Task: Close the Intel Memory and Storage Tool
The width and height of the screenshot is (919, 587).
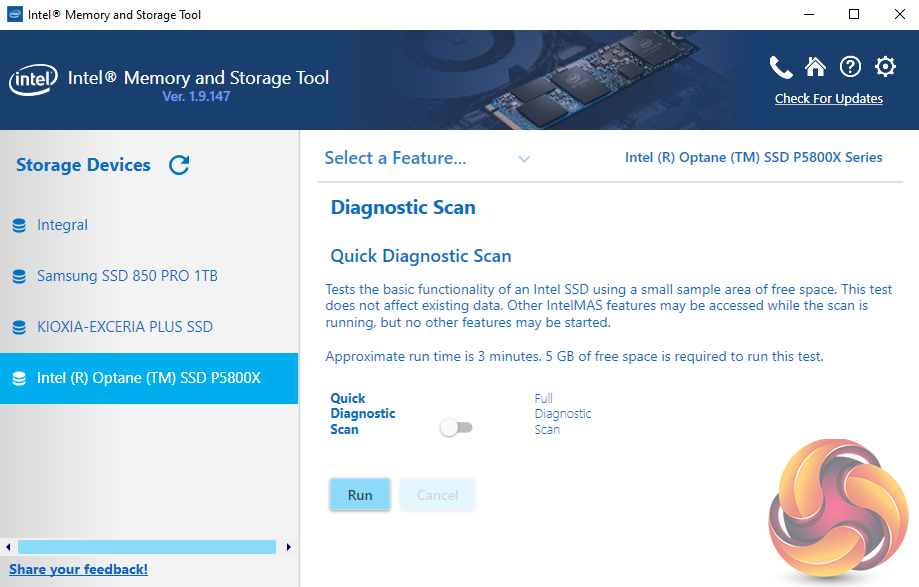Action: pyautogui.click(x=900, y=15)
